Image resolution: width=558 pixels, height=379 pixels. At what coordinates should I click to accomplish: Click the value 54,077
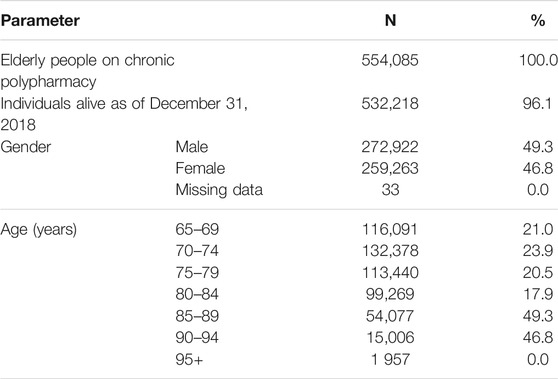[x=390, y=316]
